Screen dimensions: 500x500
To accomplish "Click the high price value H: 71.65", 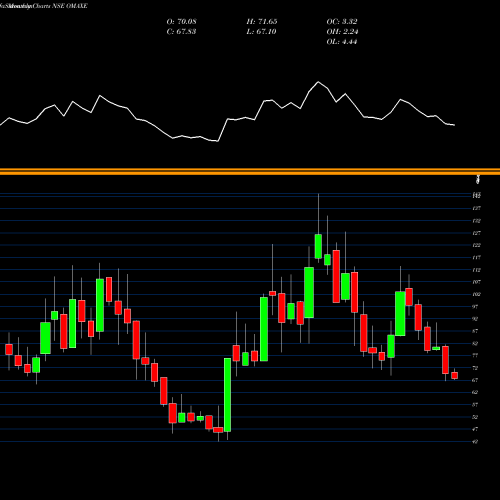I will click(x=262, y=22).
